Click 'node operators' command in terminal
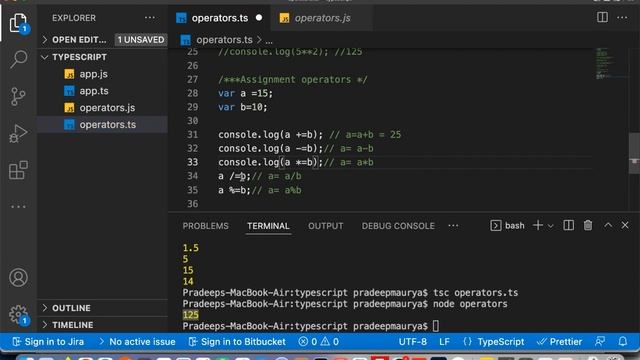Viewport: 640px width, 360px height. pyautogui.click(x=470, y=304)
